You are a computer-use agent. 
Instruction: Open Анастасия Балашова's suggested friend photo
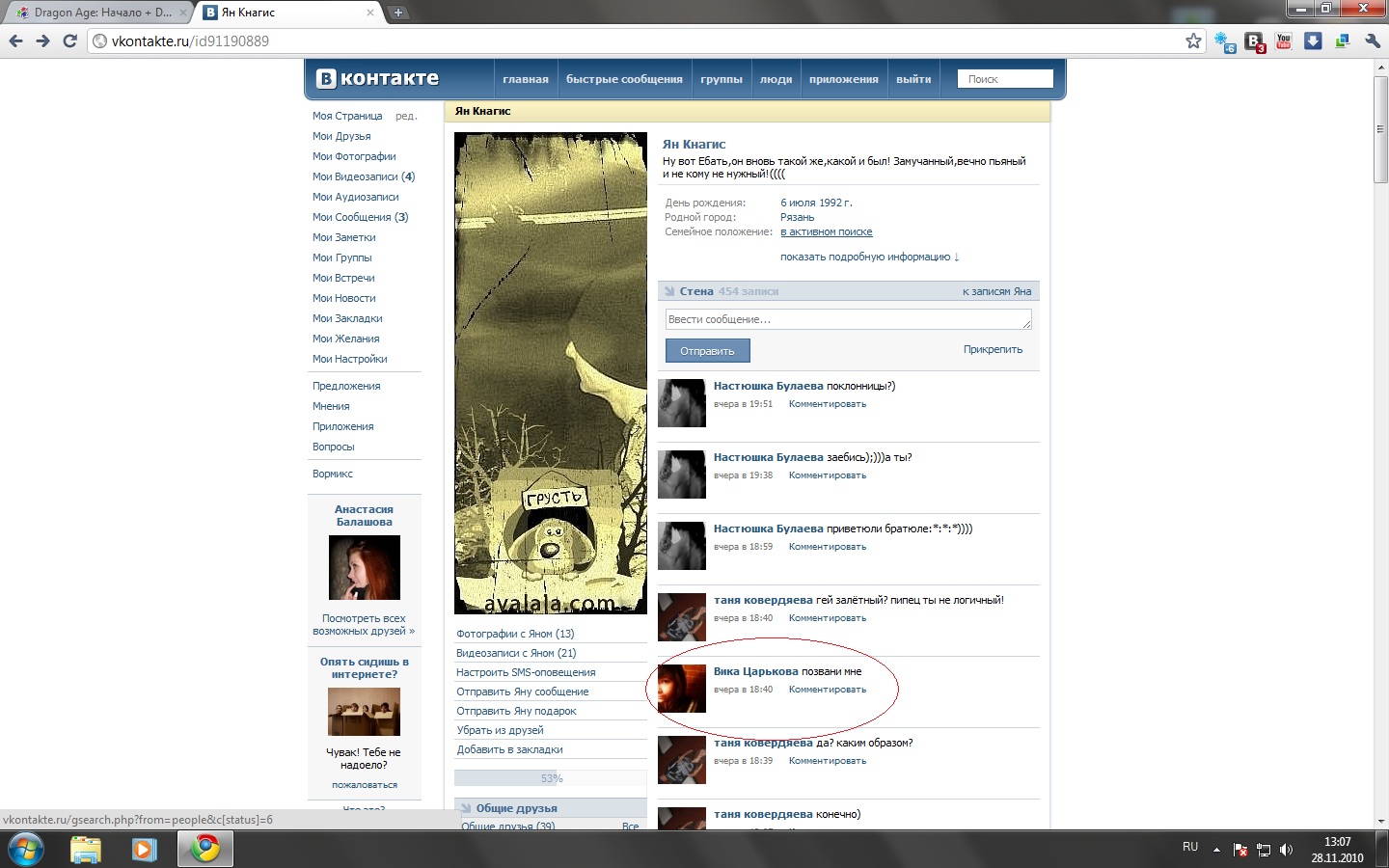click(x=365, y=568)
